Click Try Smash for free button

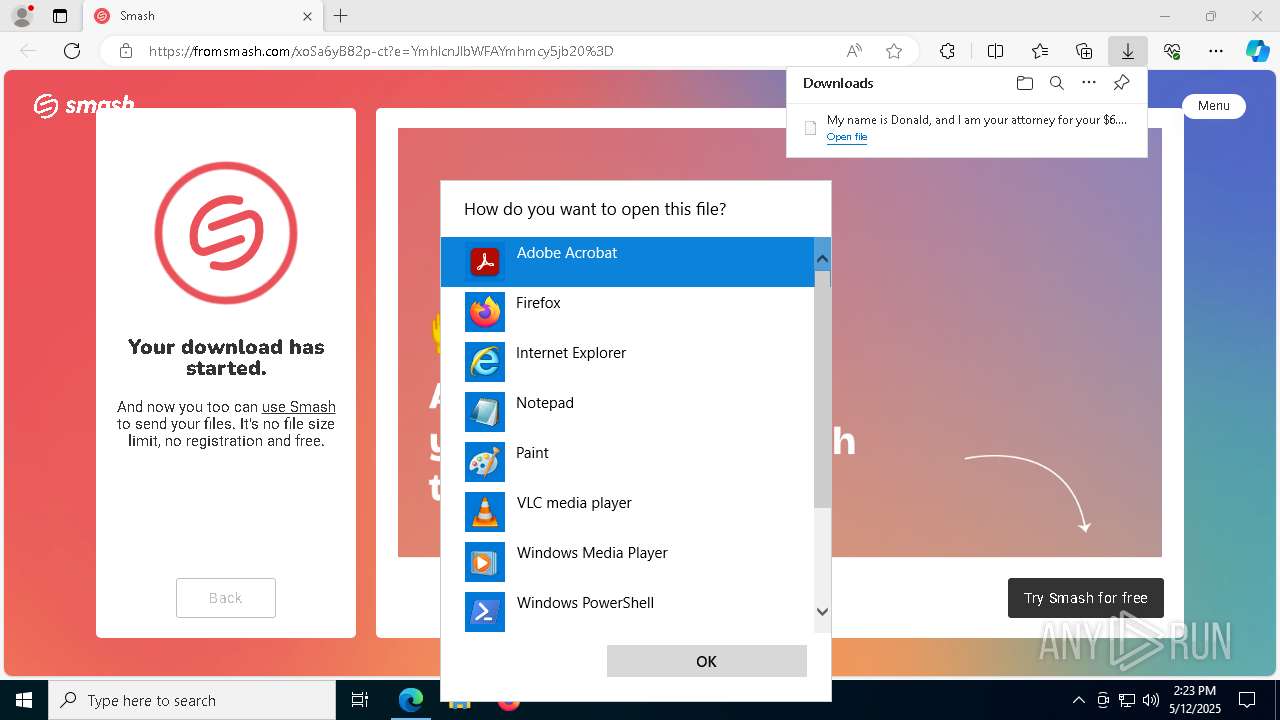1086,598
